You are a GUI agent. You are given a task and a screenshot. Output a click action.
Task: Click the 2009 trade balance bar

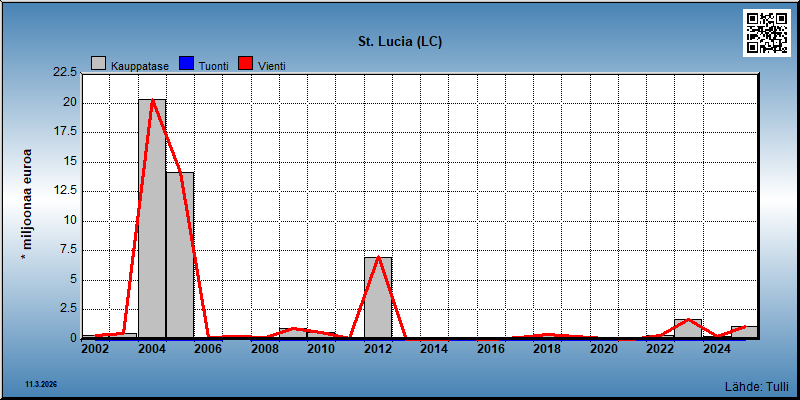pos(293,333)
